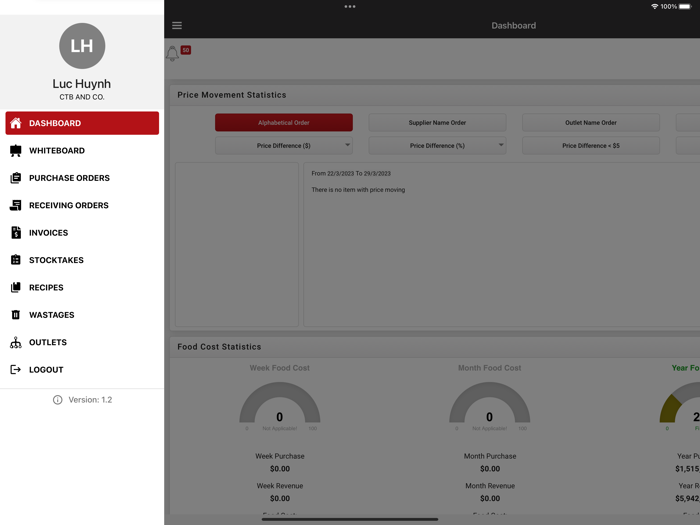Tap the red notification count badge
This screenshot has height=525, width=700.
pos(186,50)
